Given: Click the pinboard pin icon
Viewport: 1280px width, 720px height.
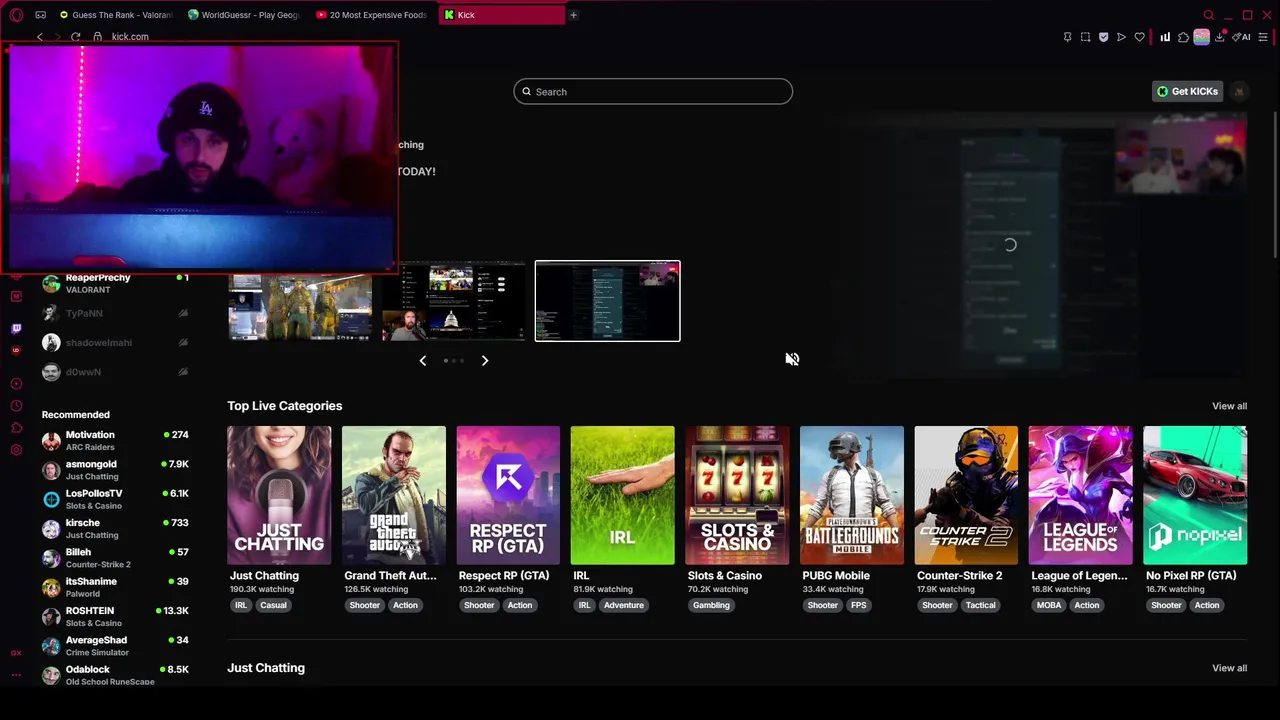Looking at the screenshot, I should (x=1067, y=37).
